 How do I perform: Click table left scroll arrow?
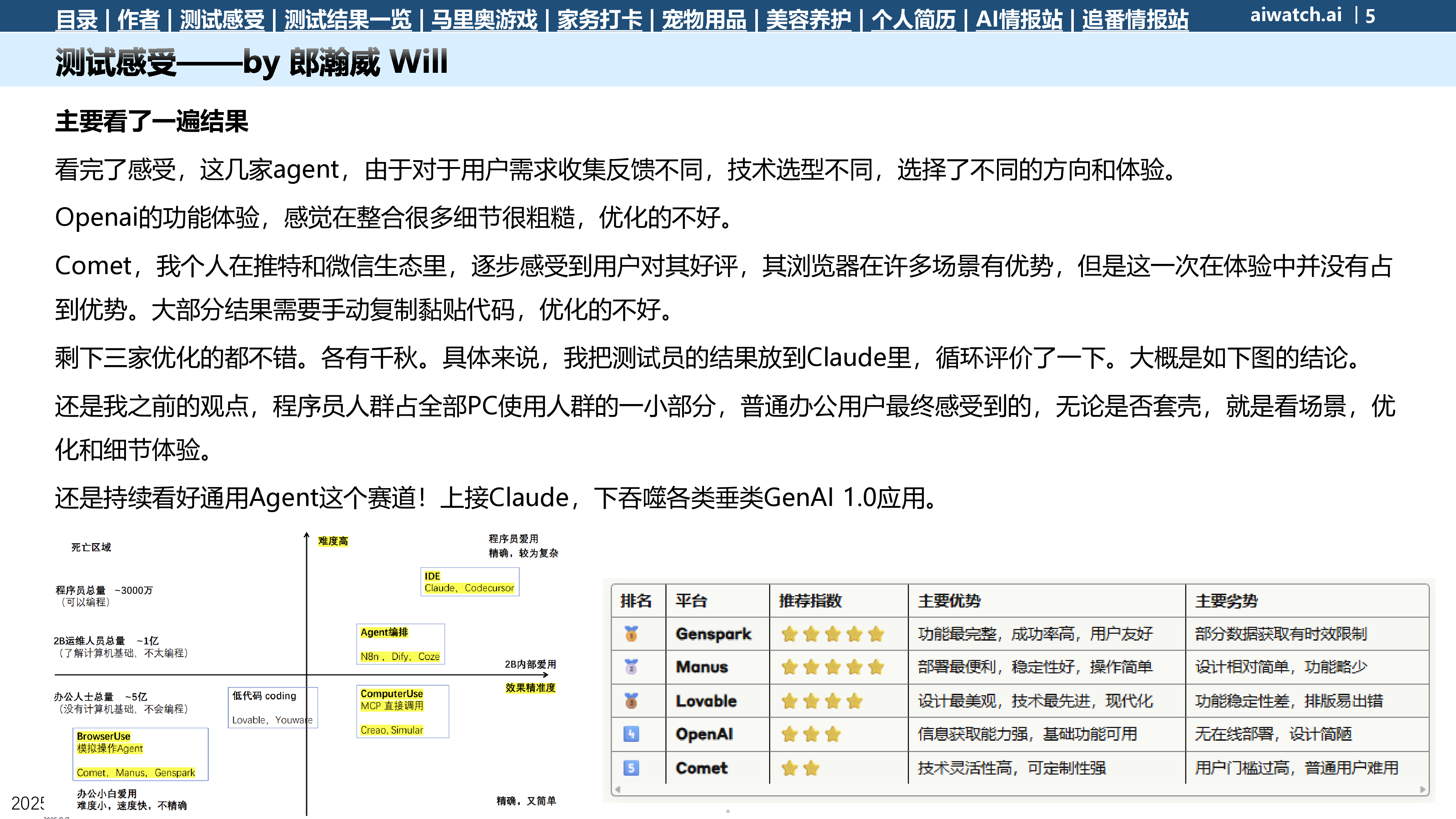coord(618,790)
